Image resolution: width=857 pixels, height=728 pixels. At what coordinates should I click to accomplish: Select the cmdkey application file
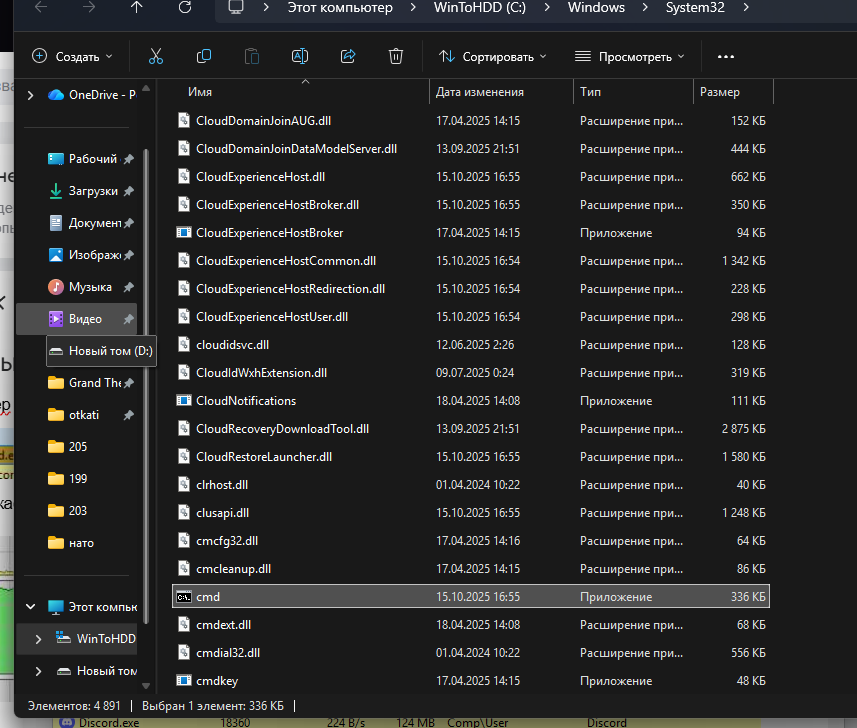(216, 681)
